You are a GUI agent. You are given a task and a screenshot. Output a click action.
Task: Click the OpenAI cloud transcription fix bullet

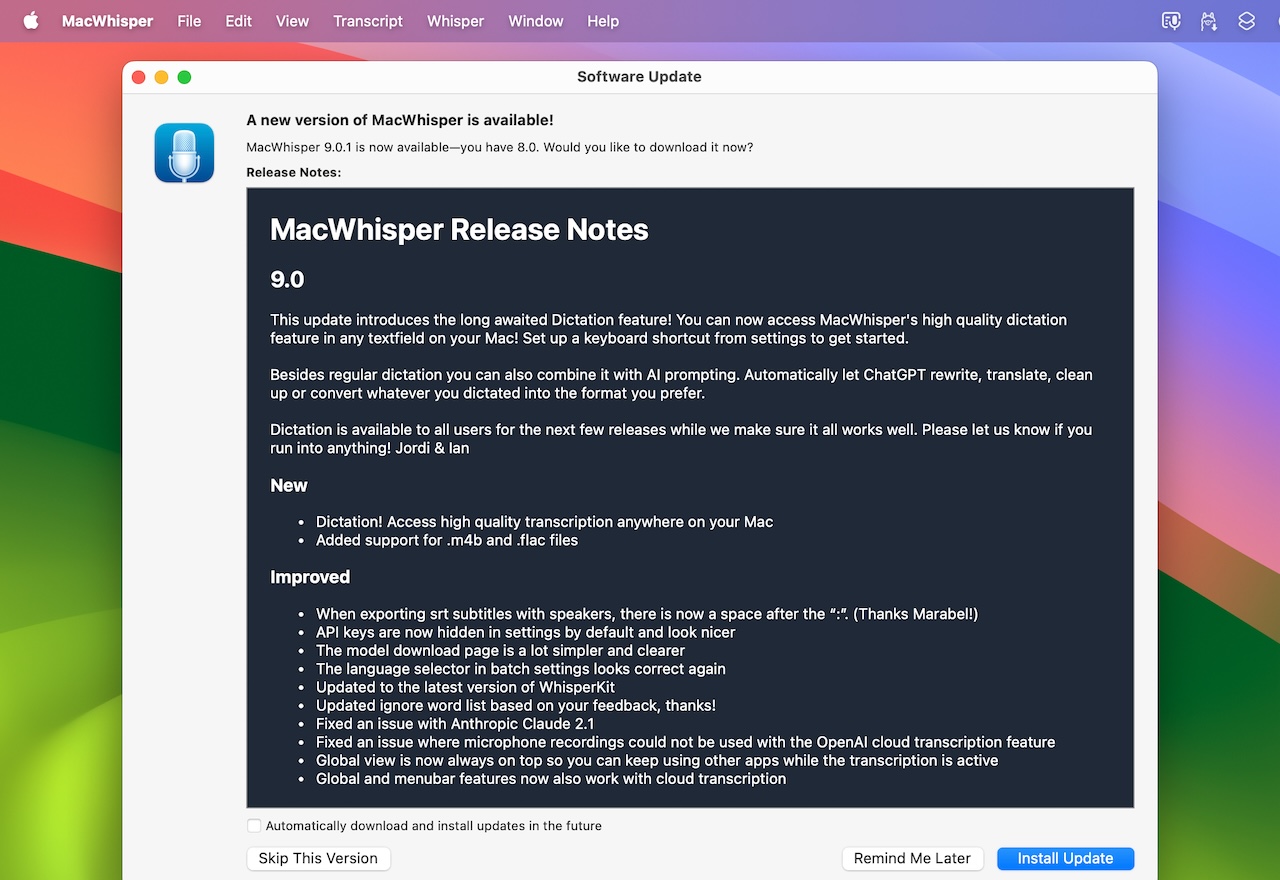685,742
